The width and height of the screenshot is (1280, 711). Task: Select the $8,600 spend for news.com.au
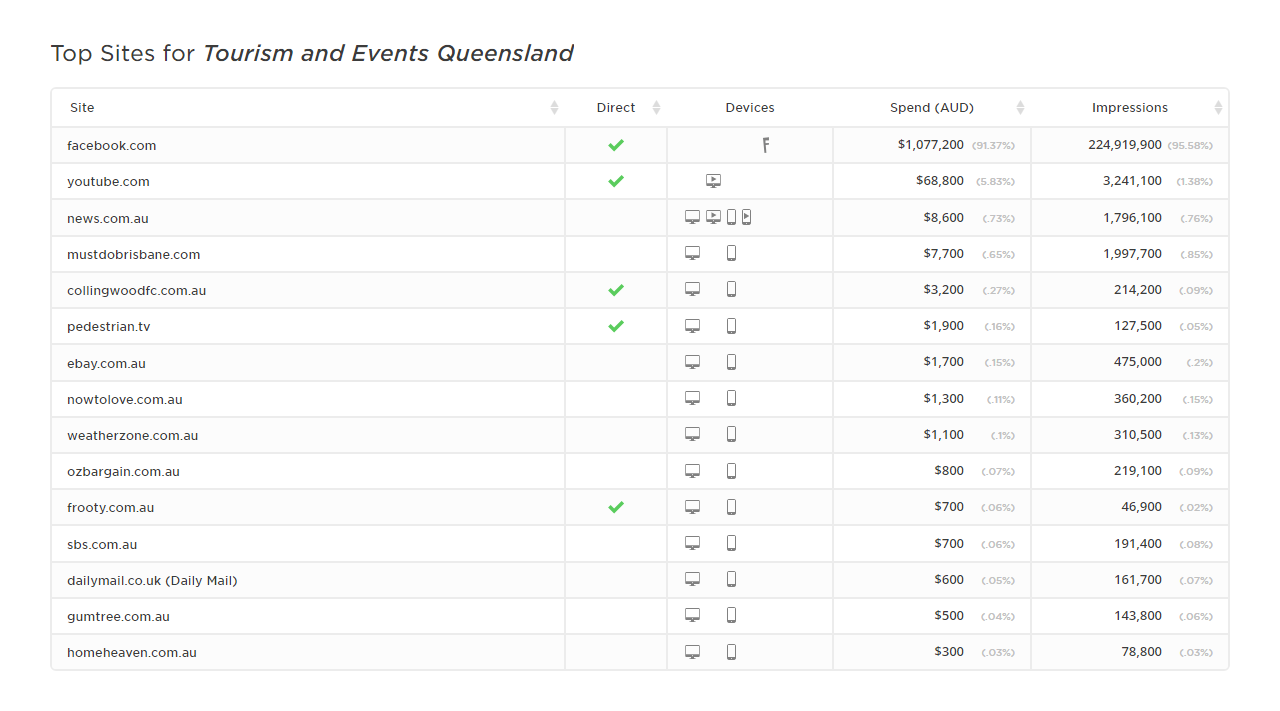point(944,217)
